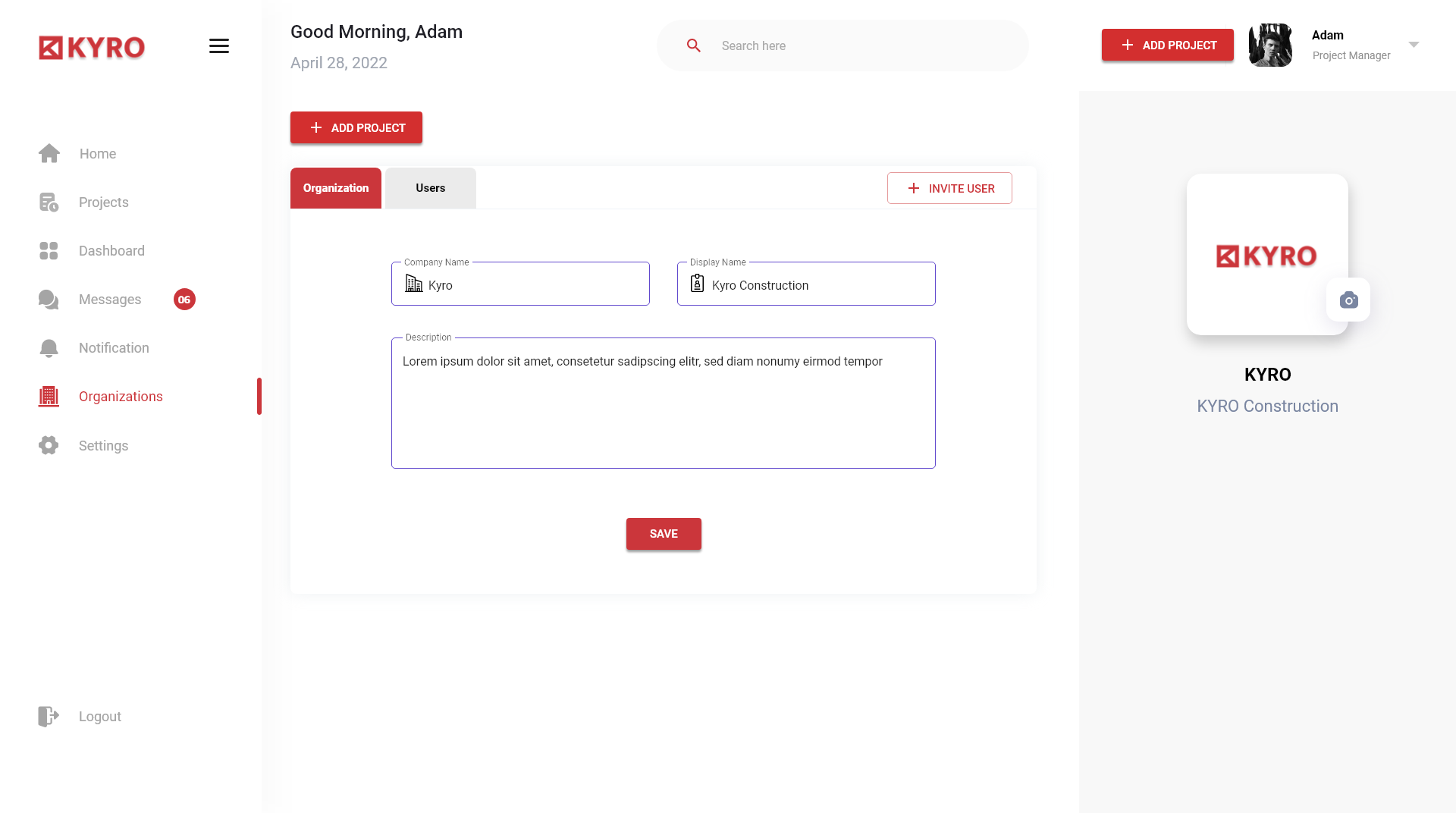Viewport: 1456px width, 813px height.
Task: Focus the Company Name field
Action: pos(520,284)
